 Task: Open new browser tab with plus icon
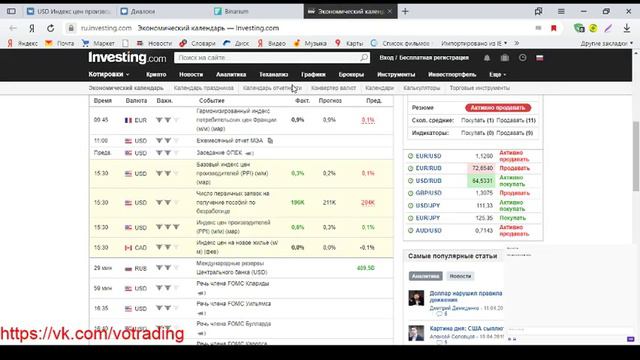[x=405, y=11]
